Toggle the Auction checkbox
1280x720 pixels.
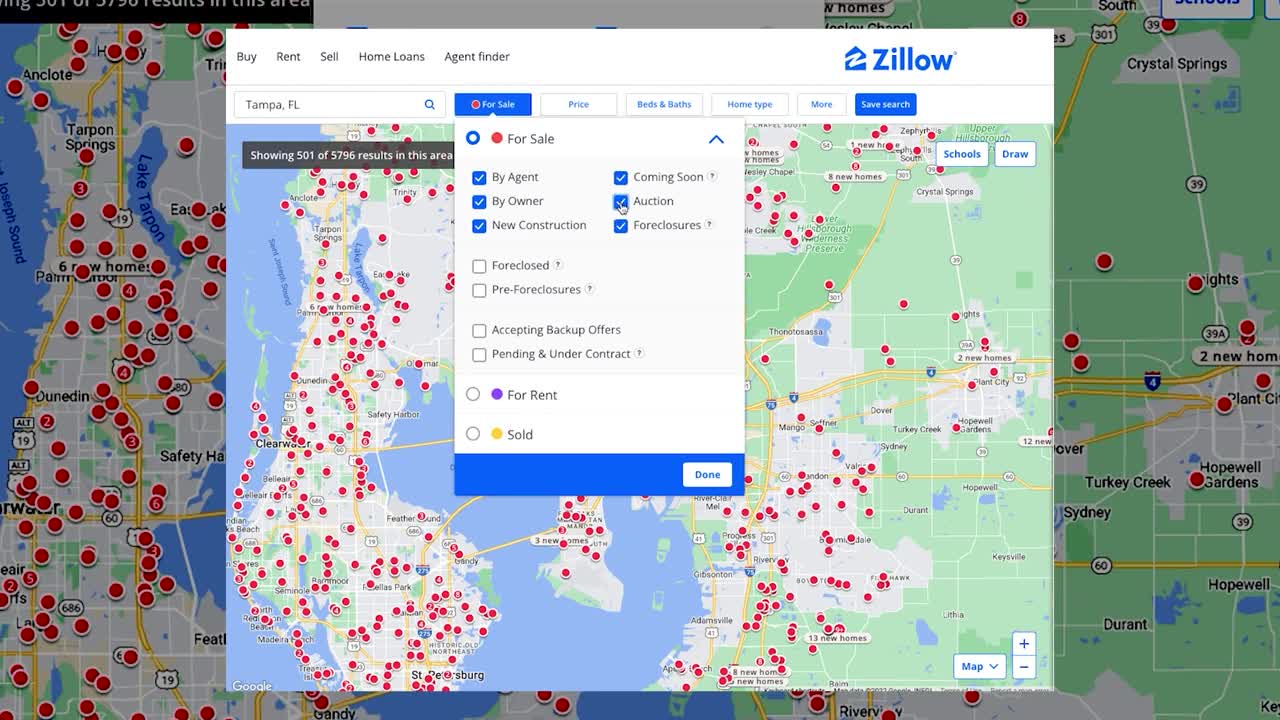[x=621, y=202]
